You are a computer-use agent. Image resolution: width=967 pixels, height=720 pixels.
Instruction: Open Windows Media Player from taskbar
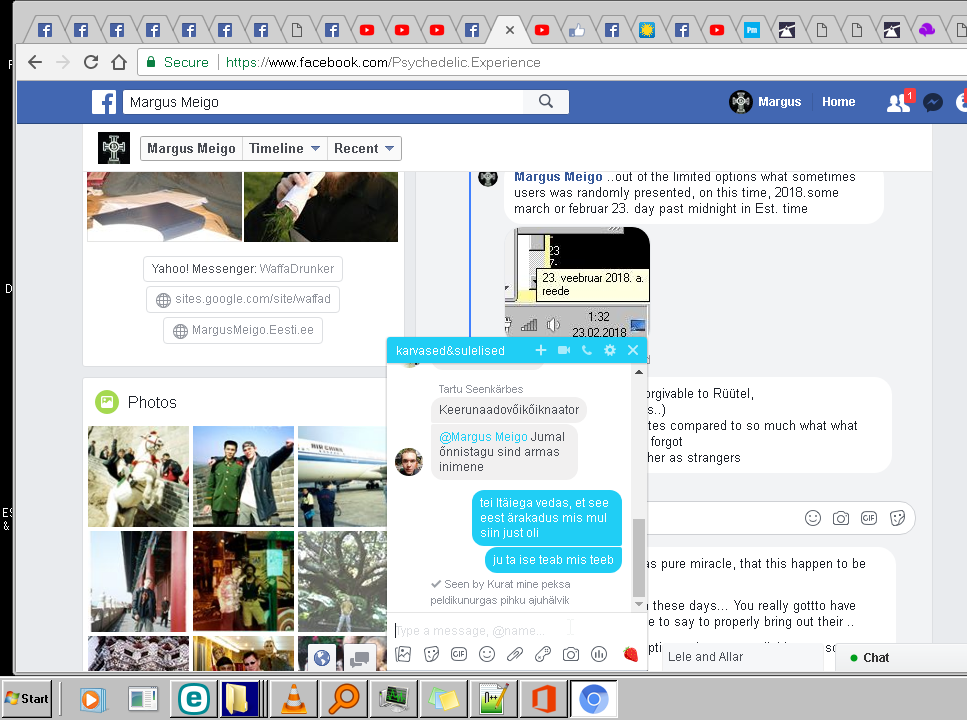(x=93, y=698)
